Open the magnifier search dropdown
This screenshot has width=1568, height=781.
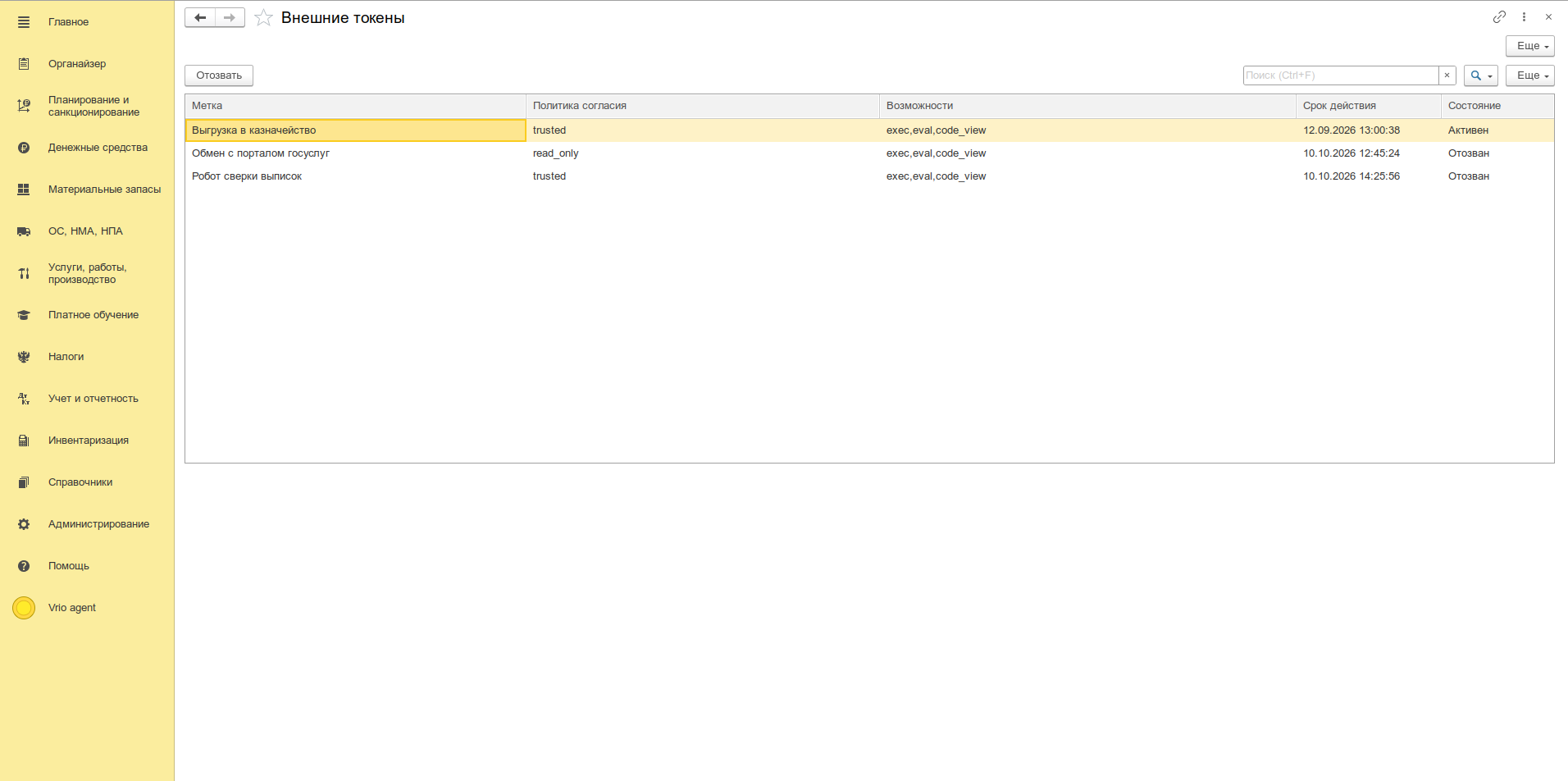tap(1481, 75)
